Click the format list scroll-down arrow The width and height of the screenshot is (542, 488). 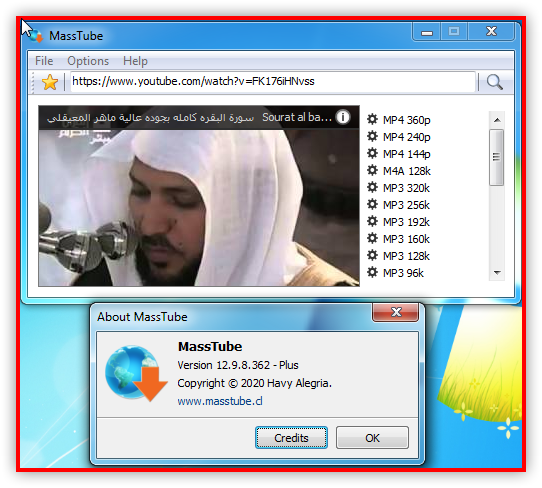pos(497,273)
